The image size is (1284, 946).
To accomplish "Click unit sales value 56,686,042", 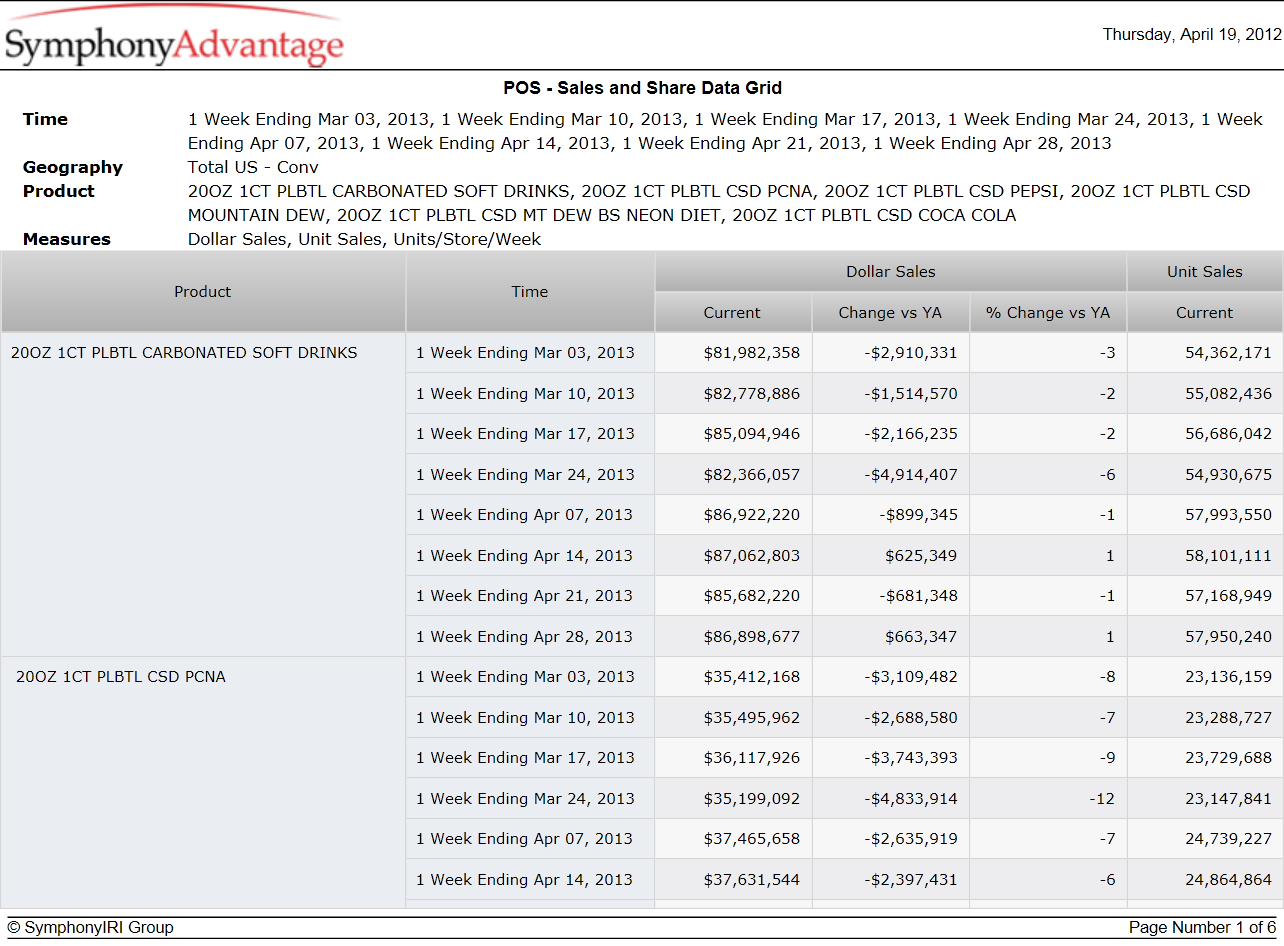I will tap(1229, 434).
